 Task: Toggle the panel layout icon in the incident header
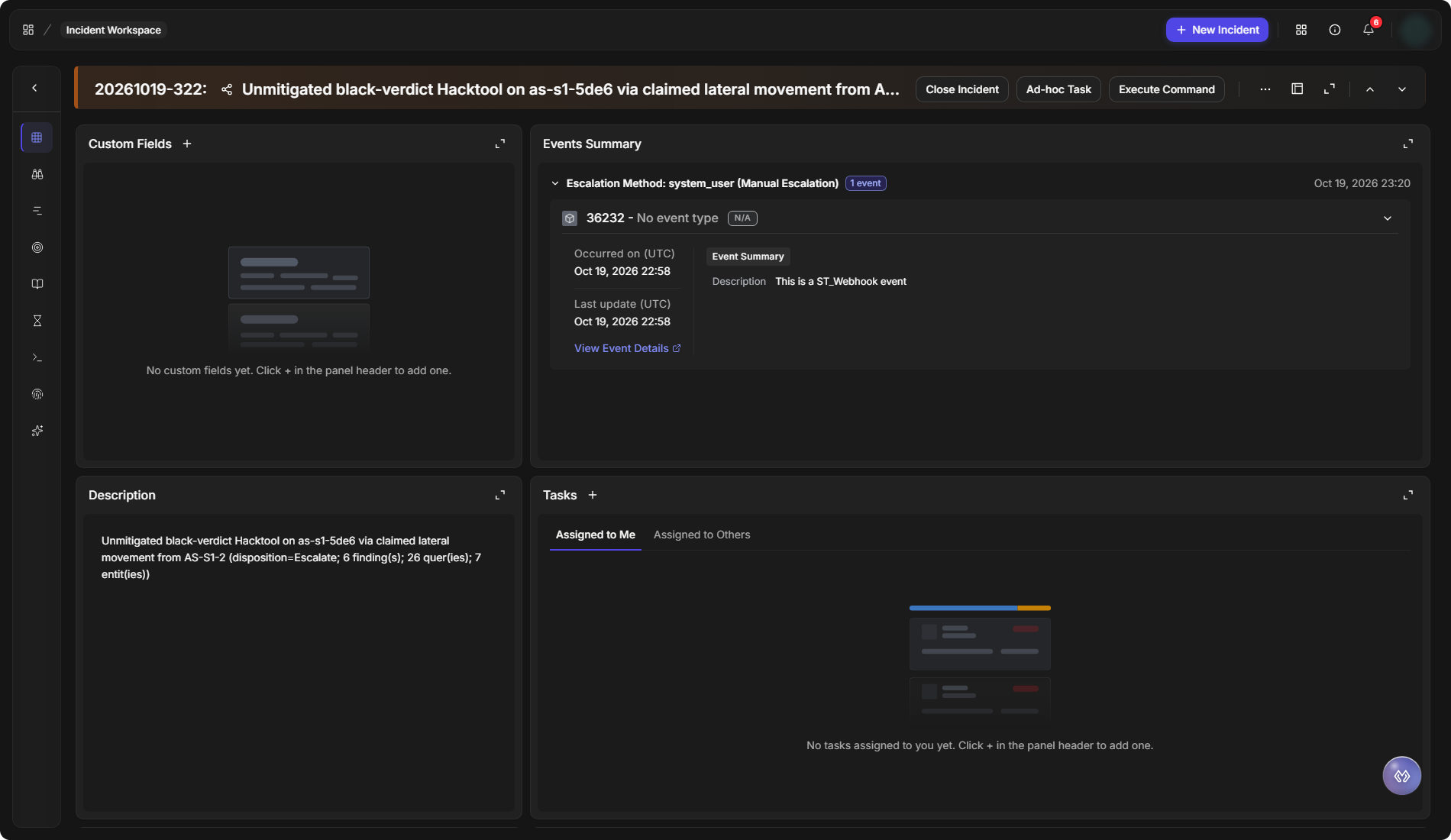1297,89
